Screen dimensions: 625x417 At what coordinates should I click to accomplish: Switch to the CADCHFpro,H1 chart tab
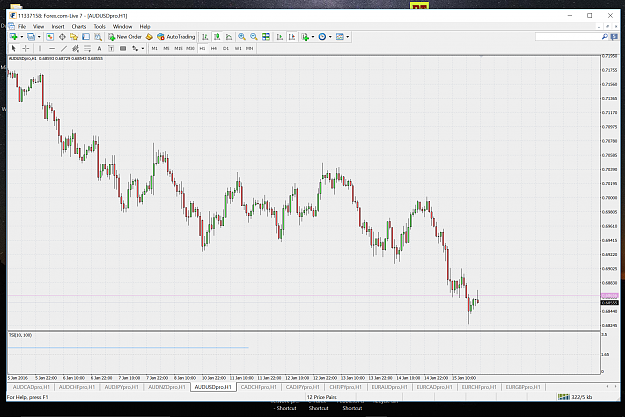pos(259,387)
